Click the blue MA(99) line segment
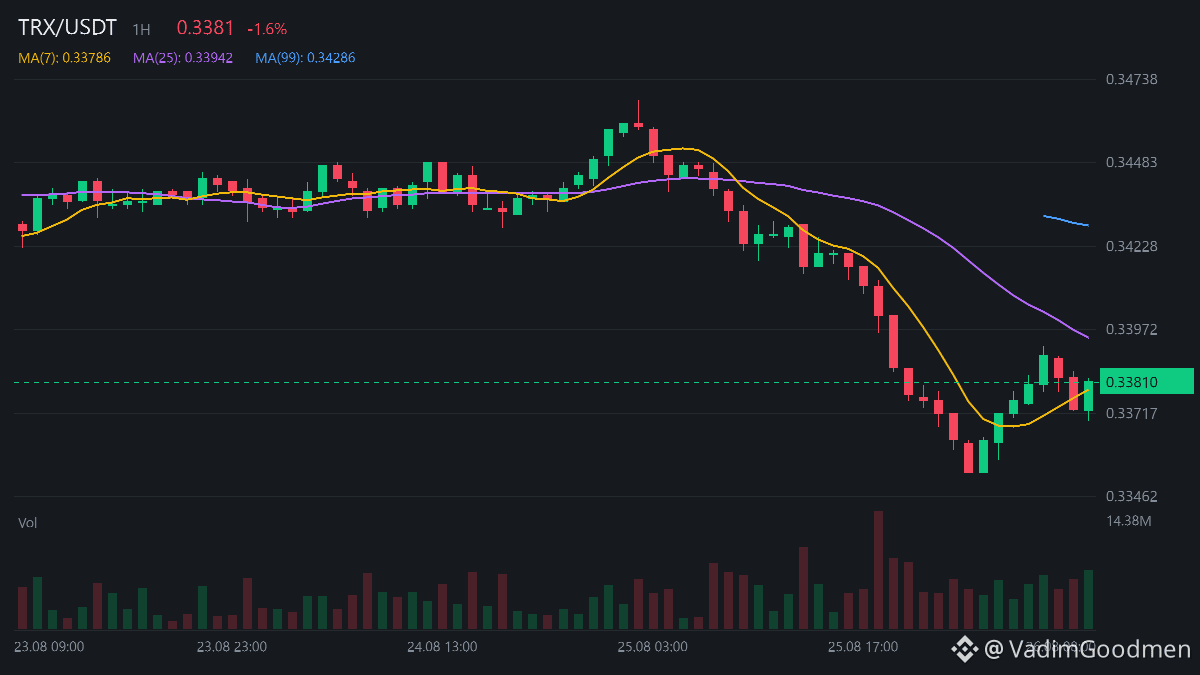This screenshot has width=1200, height=675. [x=1066, y=221]
